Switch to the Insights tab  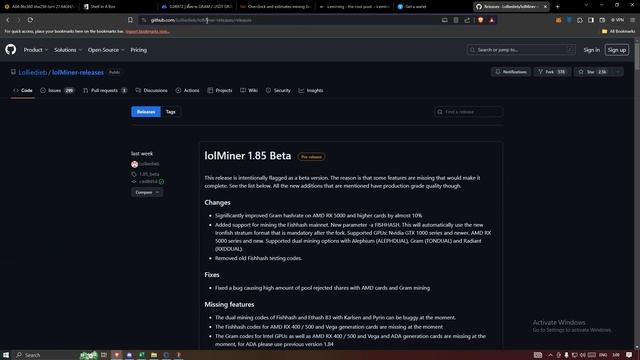click(x=311, y=90)
